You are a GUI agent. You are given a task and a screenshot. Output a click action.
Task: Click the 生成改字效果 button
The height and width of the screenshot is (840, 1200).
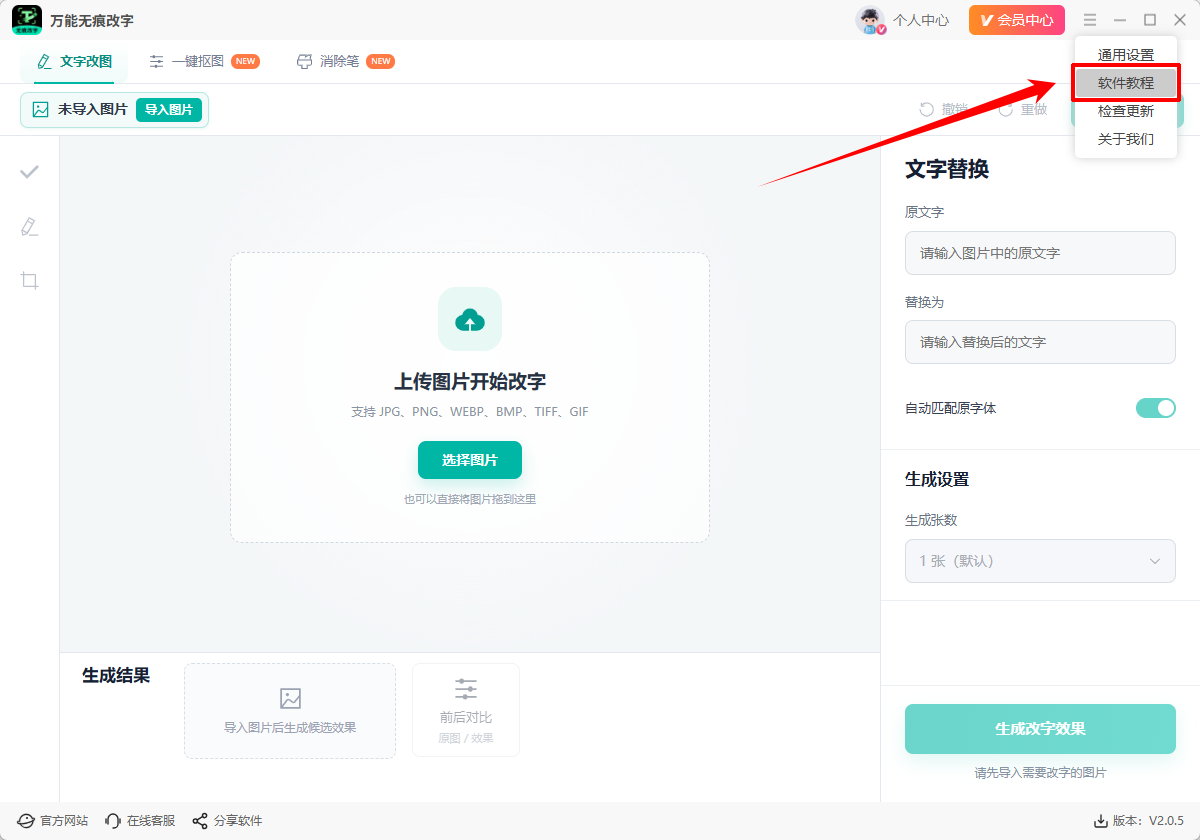pos(1040,729)
